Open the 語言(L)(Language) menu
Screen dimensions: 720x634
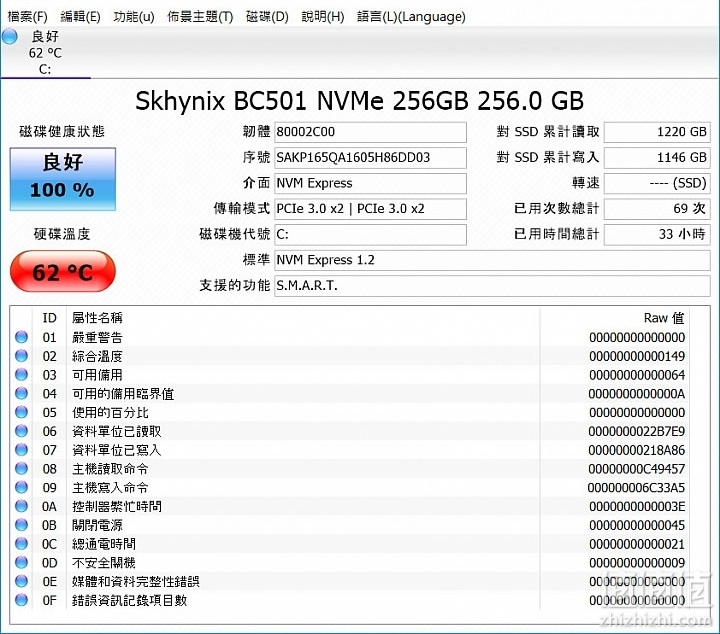pos(411,17)
